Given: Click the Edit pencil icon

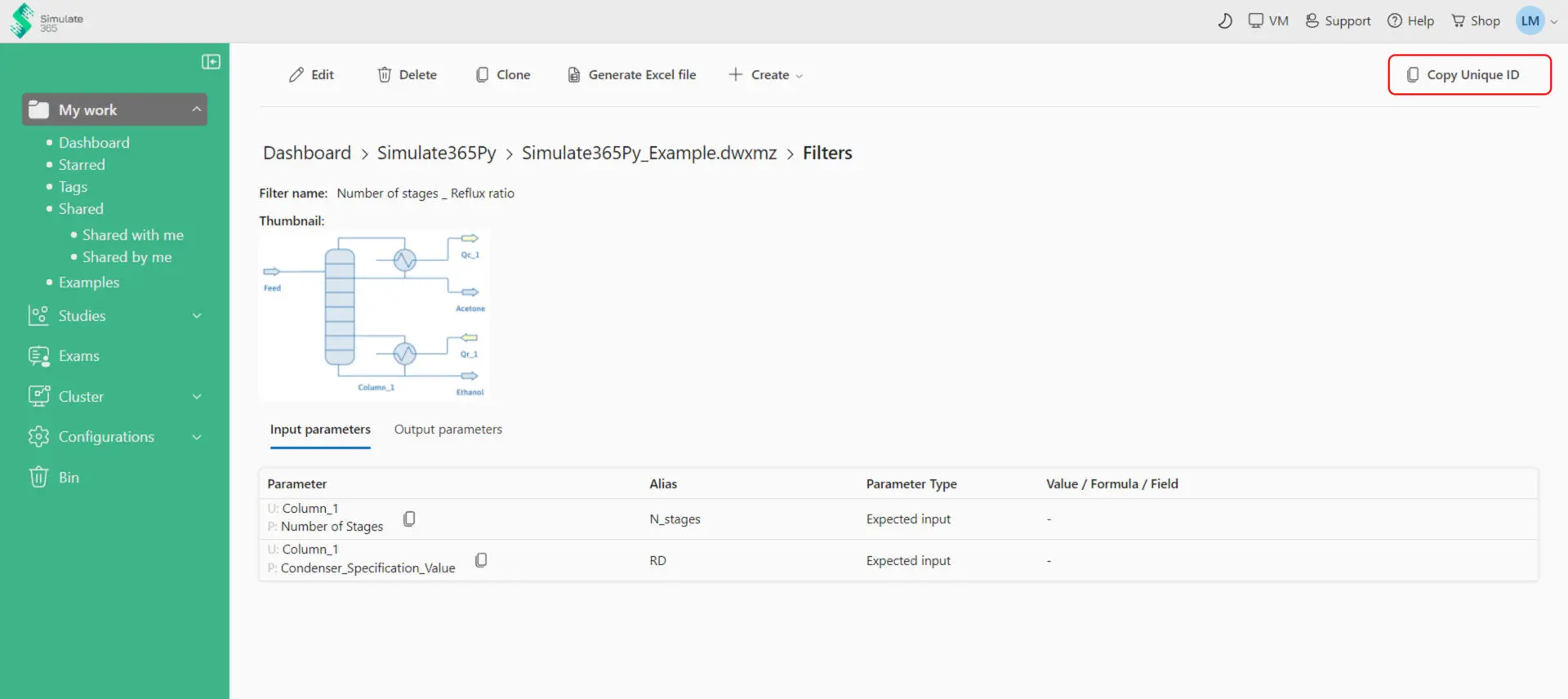Looking at the screenshot, I should click(x=296, y=75).
